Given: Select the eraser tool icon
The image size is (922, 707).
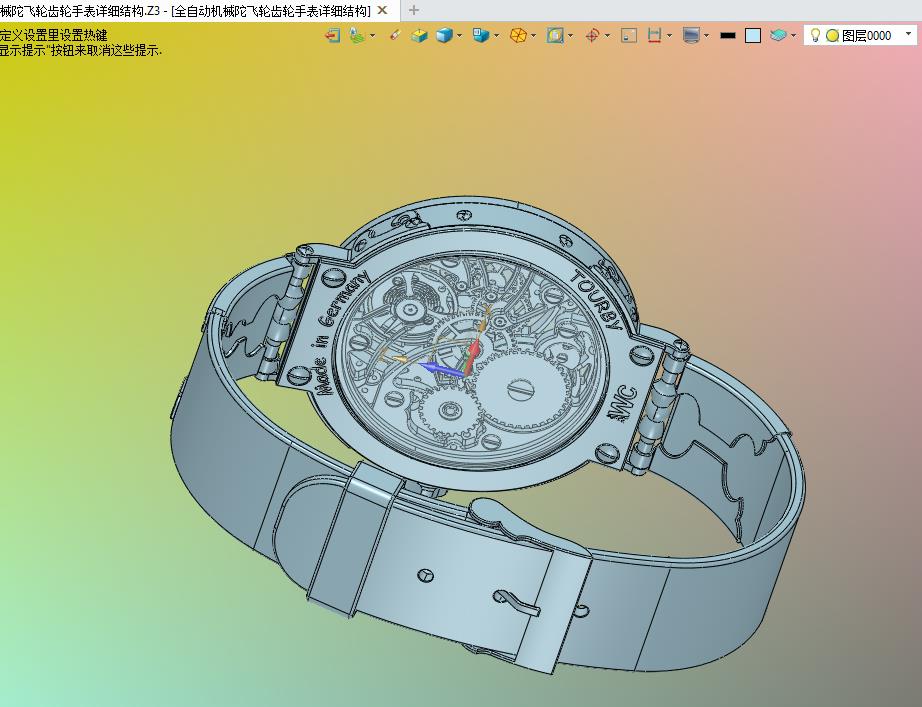Looking at the screenshot, I should pos(395,35).
